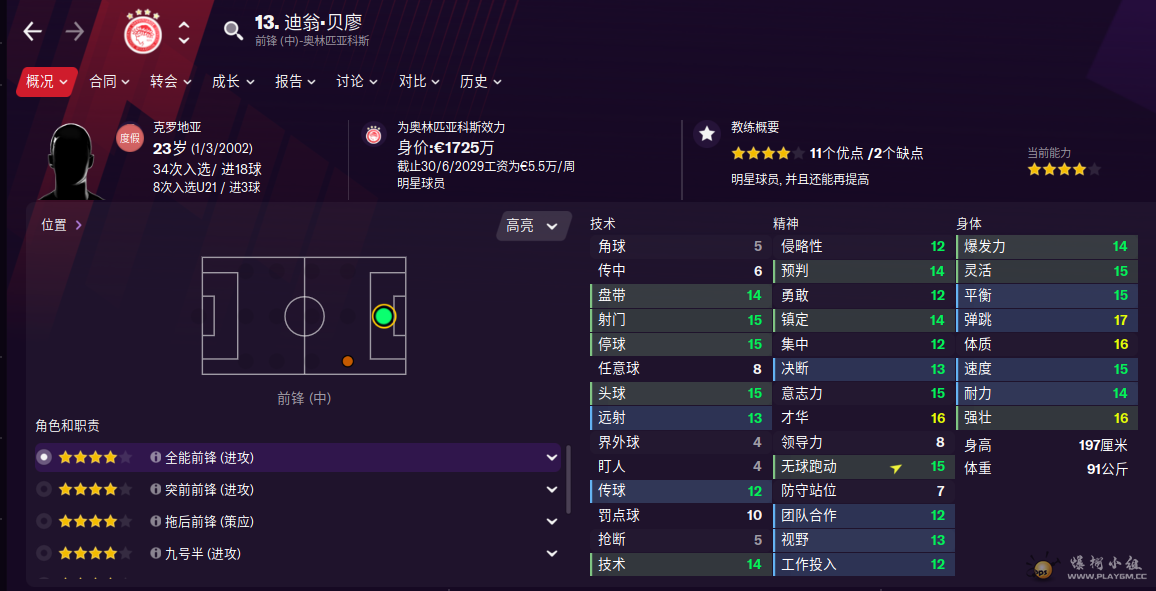Select the 突前前锋 (进攻) role radio button
The image size is (1156, 591).
43,489
